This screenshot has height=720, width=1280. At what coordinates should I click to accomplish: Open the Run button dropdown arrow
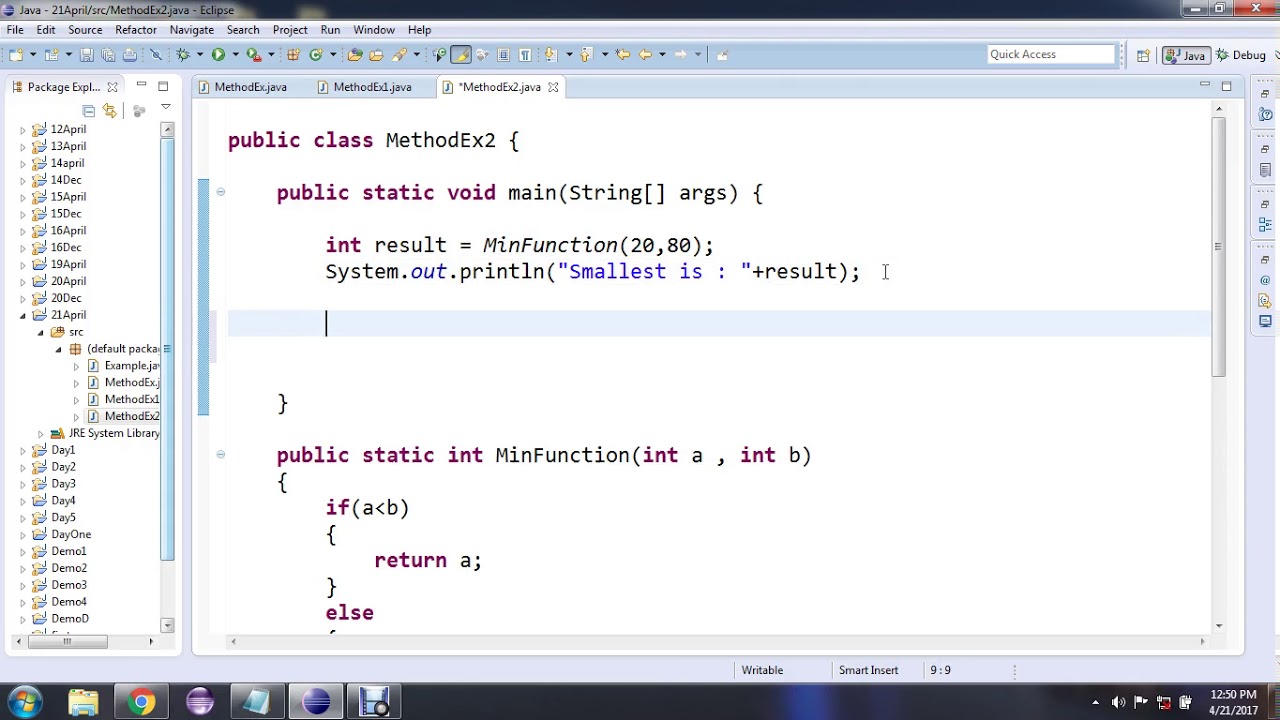coord(235,55)
